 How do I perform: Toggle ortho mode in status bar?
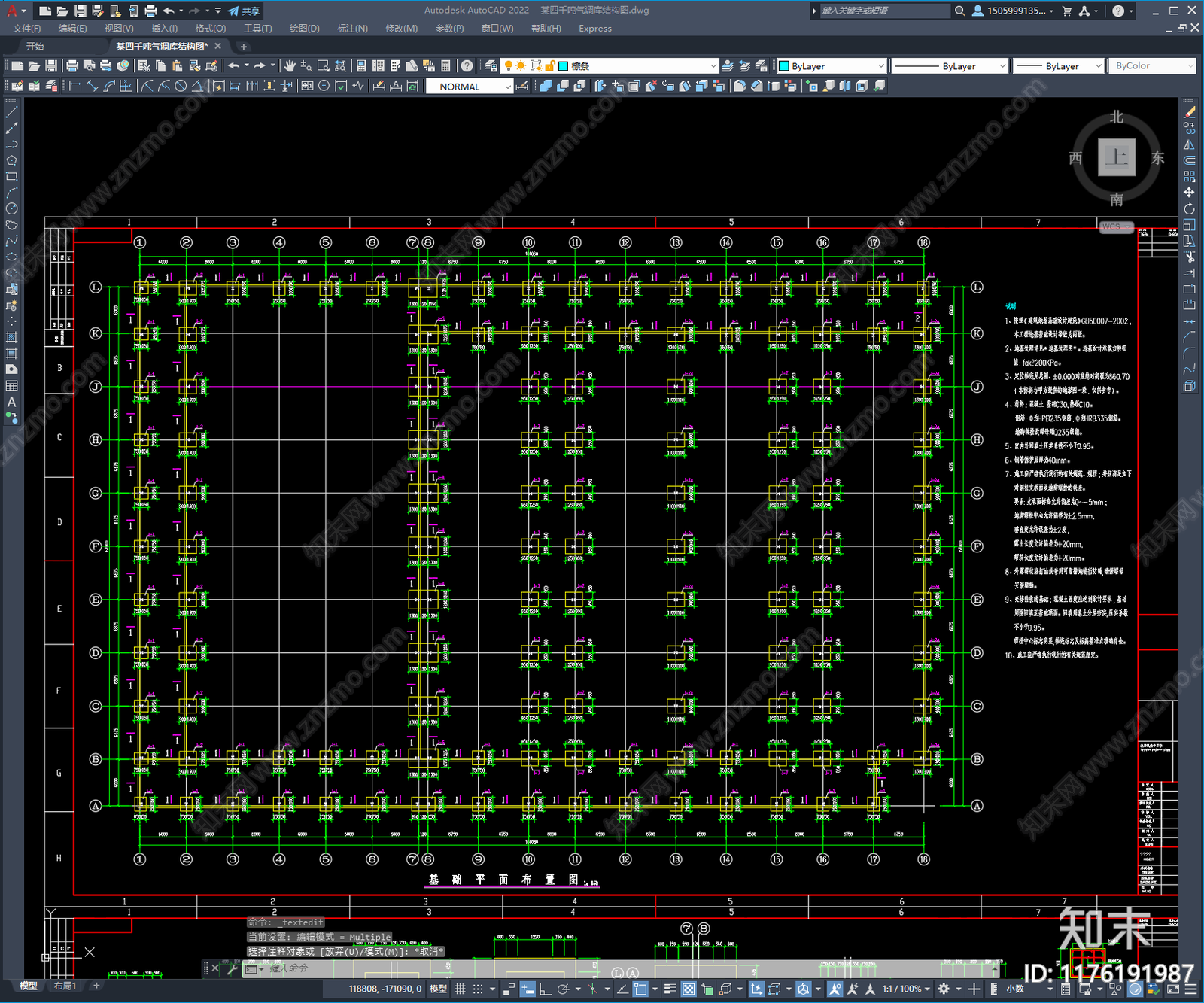tap(545, 989)
